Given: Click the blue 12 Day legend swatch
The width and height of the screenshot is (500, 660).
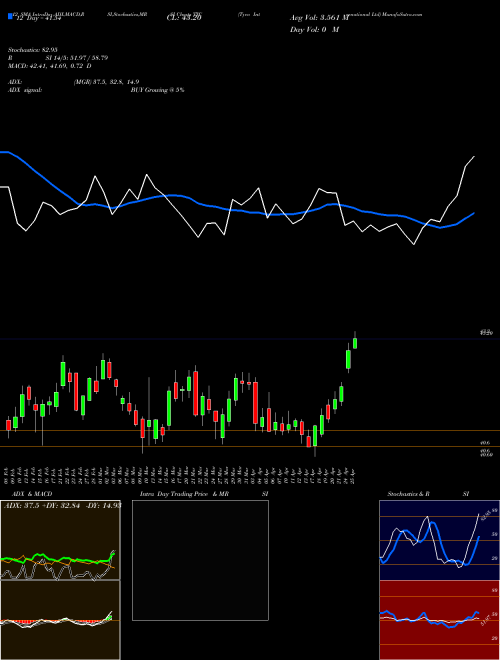Looking at the screenshot, I should click(x=10, y=17).
